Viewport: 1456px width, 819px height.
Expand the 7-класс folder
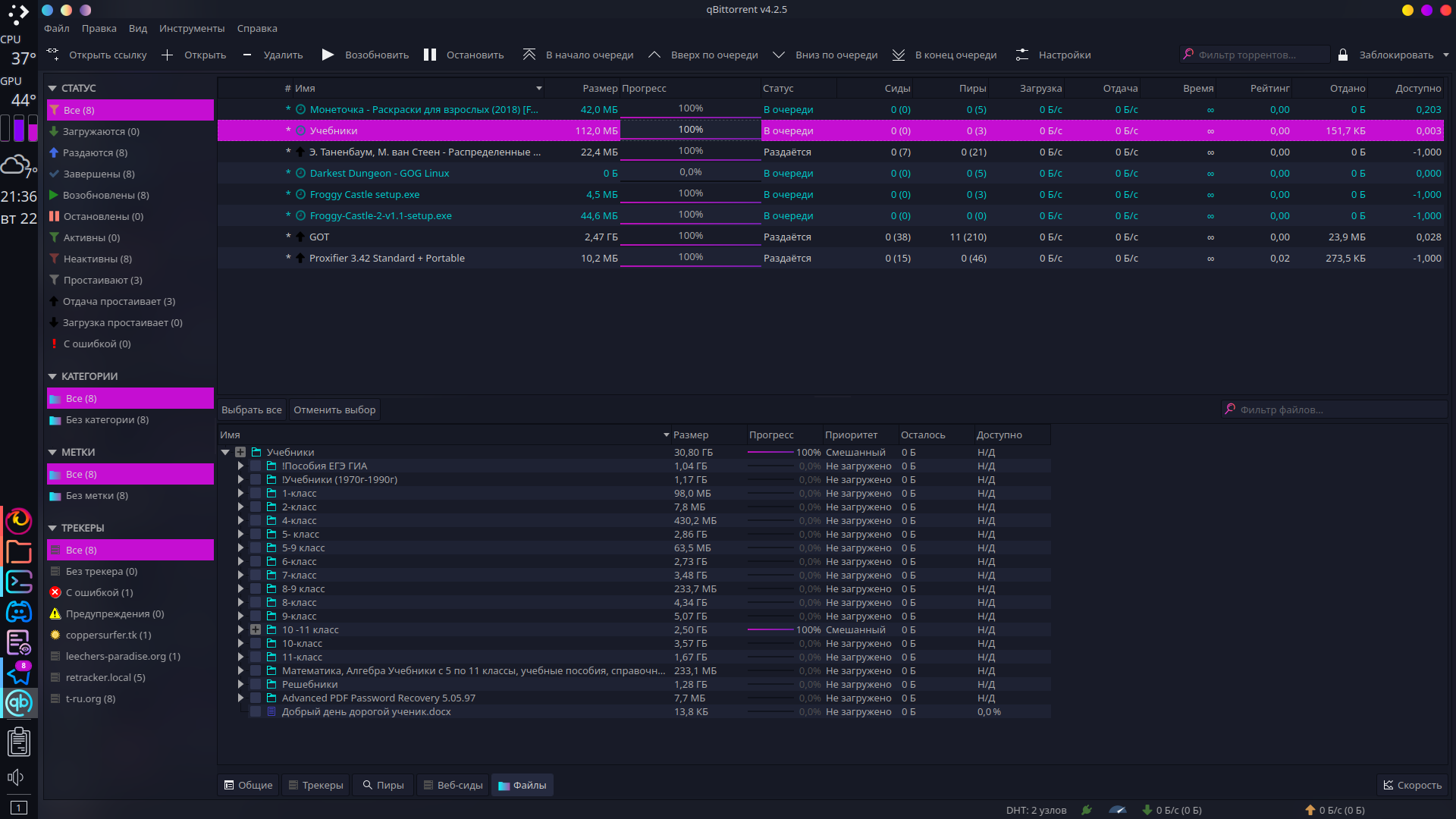[240, 575]
